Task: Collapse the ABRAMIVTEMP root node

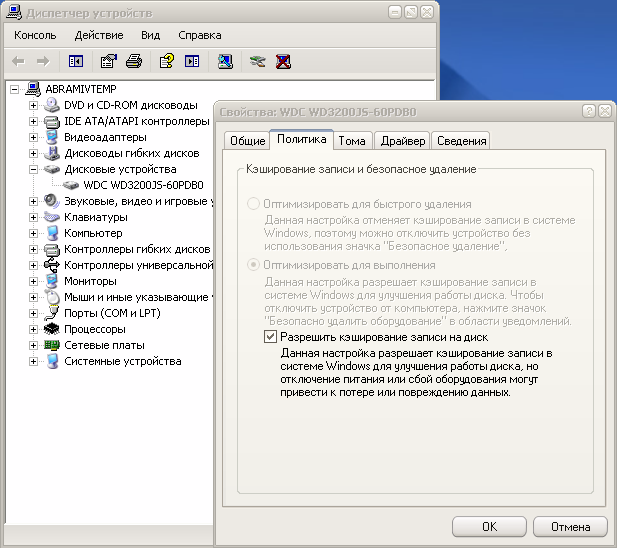Action: click(15, 89)
